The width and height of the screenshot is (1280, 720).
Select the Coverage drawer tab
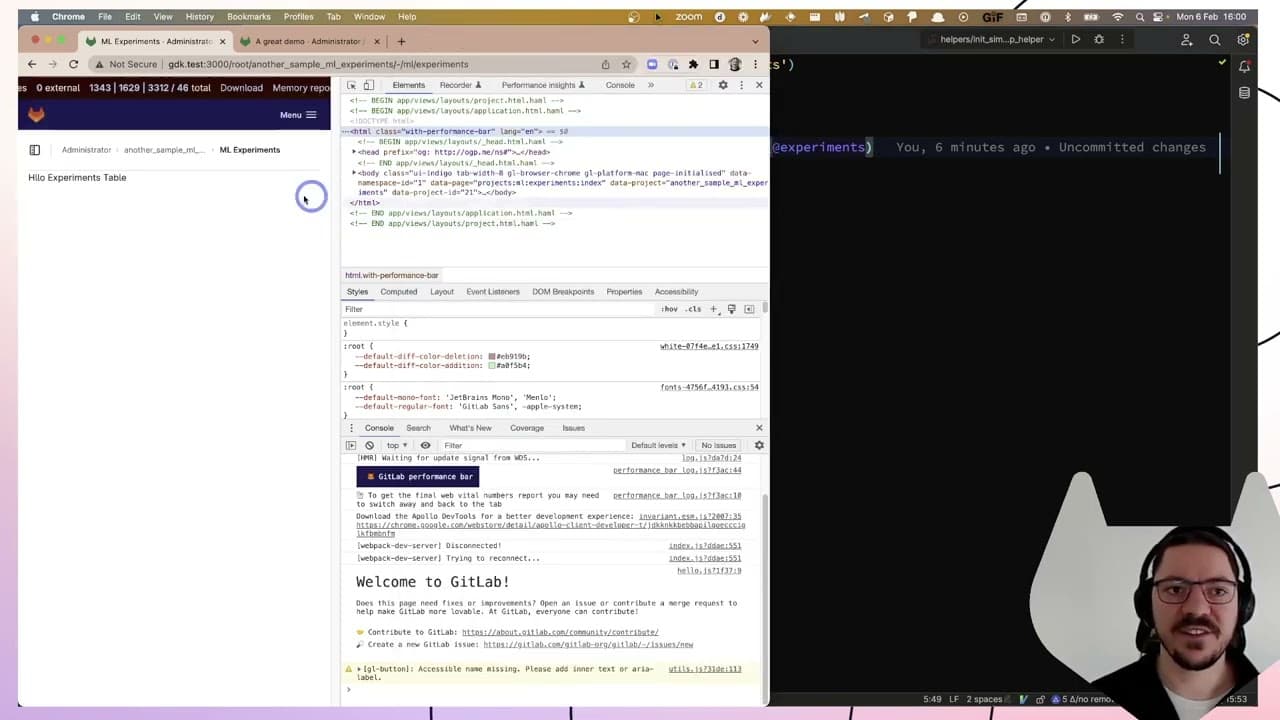[x=527, y=428]
